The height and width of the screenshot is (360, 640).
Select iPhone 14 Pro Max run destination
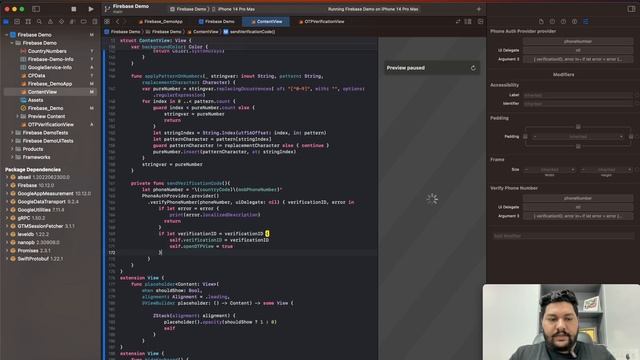(x=236, y=9)
